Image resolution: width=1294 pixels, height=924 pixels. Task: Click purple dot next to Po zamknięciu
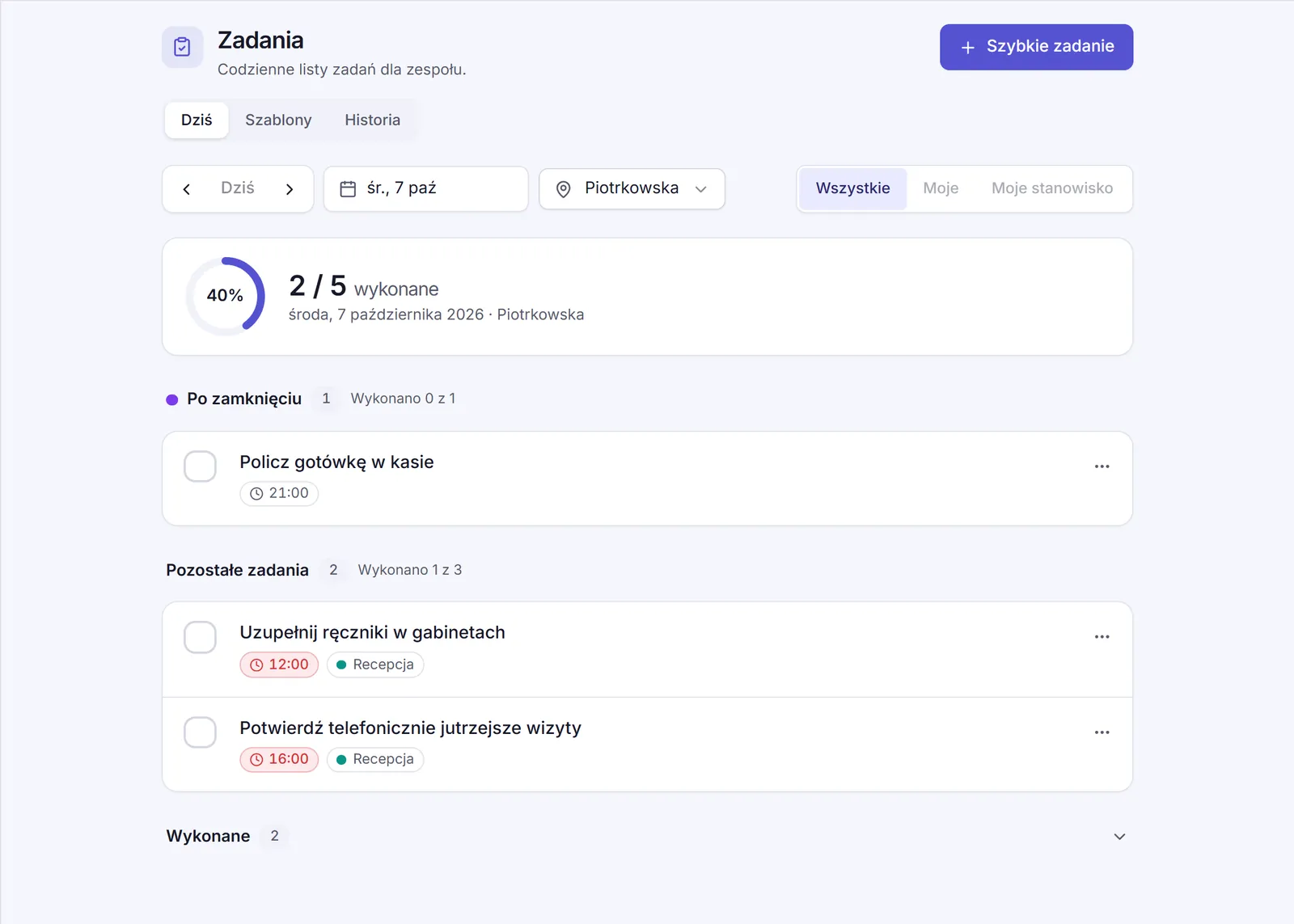point(172,399)
